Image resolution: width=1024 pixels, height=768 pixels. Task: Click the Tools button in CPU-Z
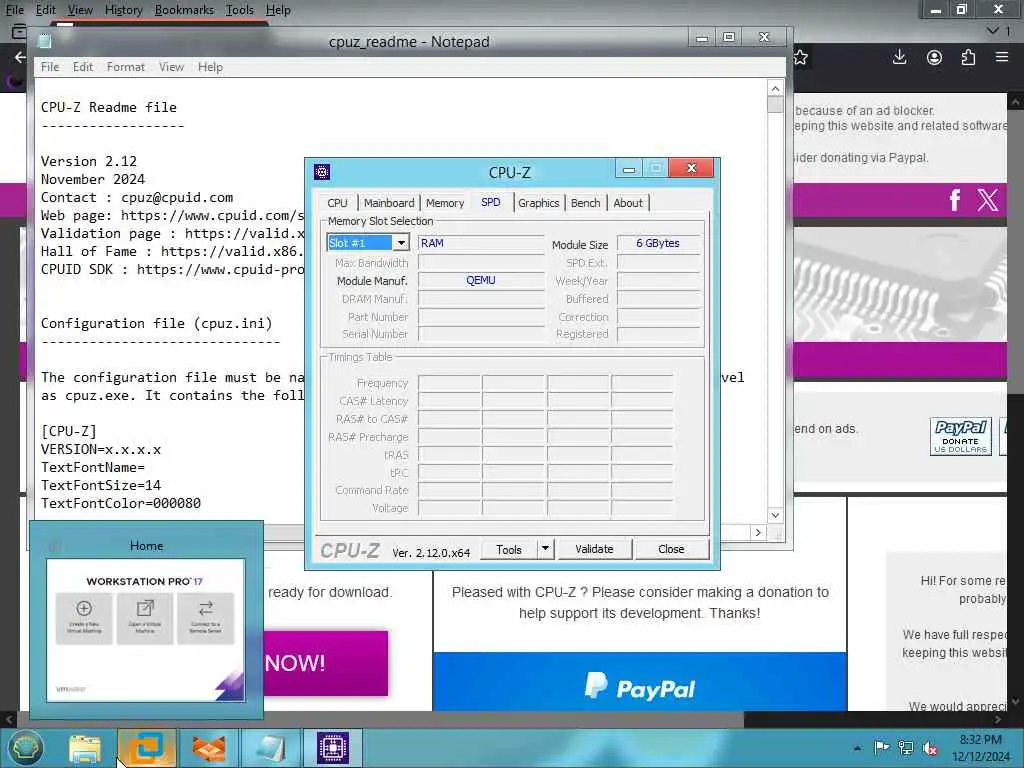[509, 549]
